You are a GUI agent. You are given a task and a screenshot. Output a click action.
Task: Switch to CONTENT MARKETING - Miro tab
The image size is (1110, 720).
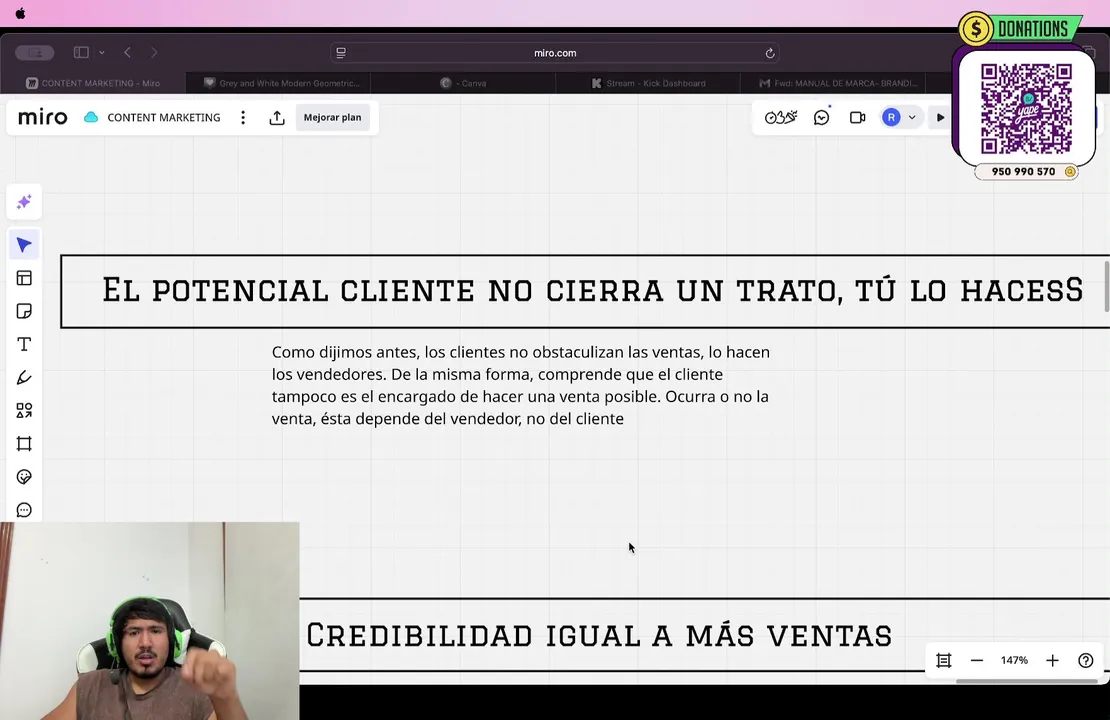(93, 83)
